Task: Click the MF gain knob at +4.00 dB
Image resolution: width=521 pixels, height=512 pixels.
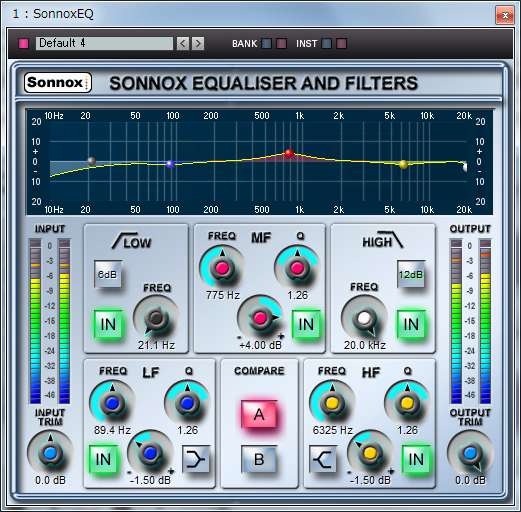Action: (x=260, y=318)
